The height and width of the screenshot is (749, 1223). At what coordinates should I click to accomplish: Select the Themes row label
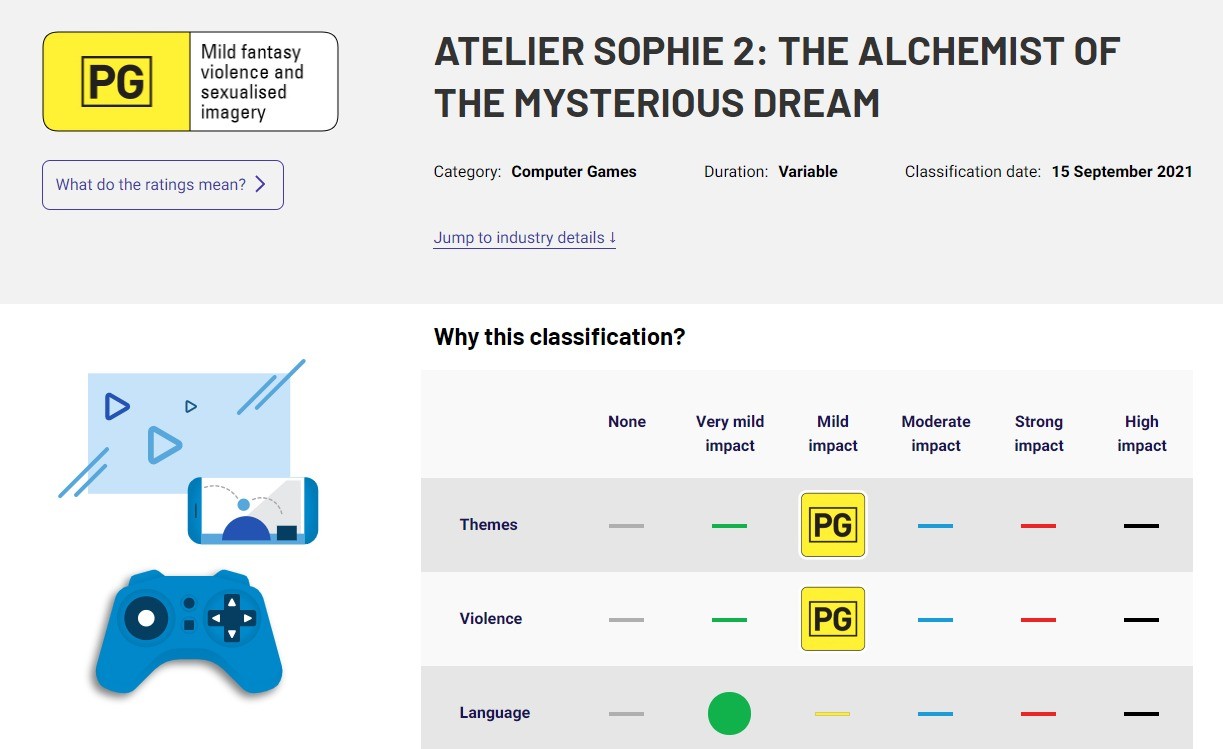coord(489,525)
